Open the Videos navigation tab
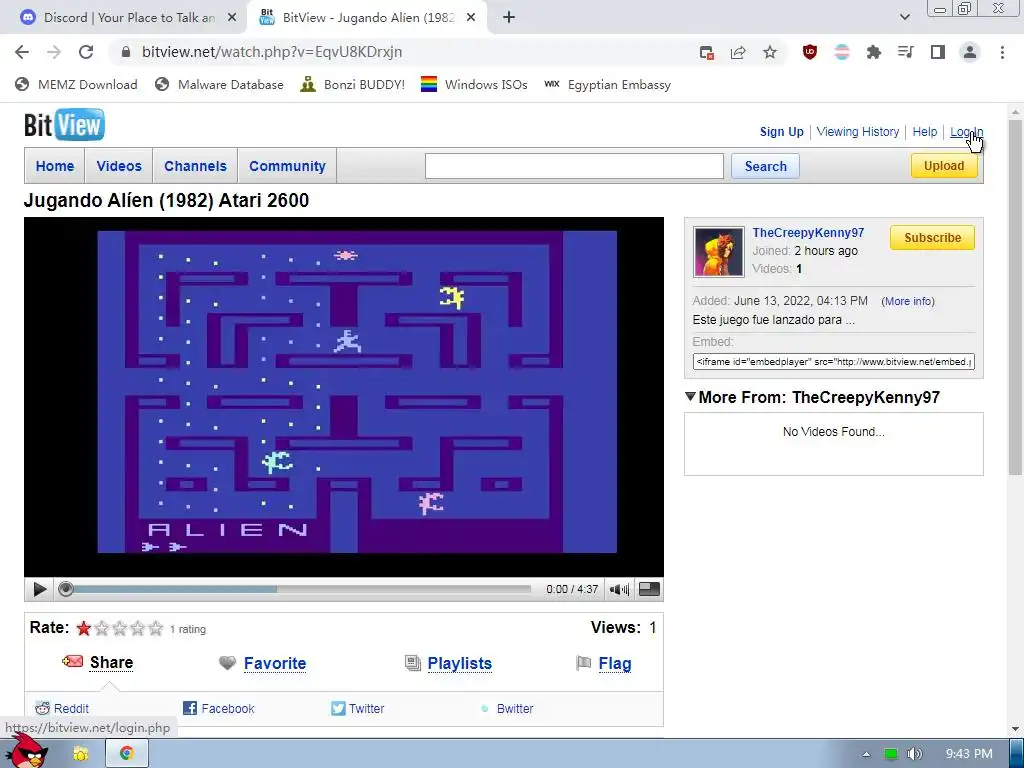 coord(119,166)
